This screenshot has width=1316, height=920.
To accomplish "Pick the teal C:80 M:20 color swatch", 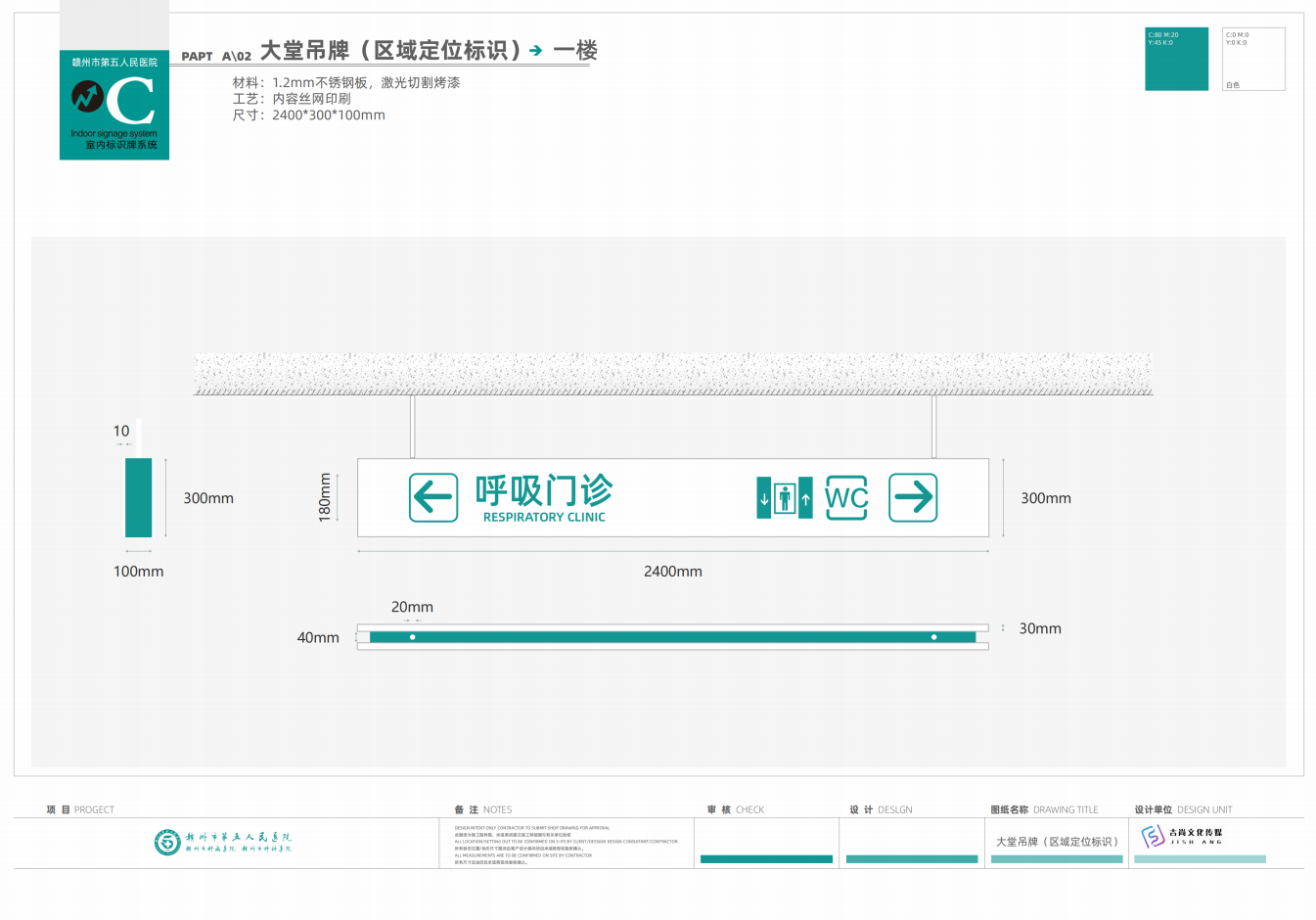I will click(x=1176, y=59).
